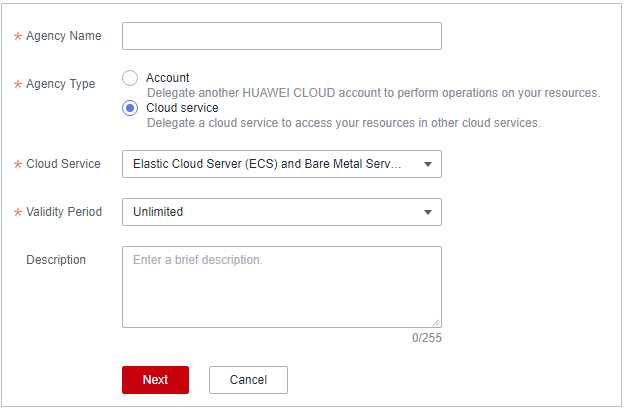Click the 'Delegate a cloud service' hint text
This screenshot has width=626, height=409.
coord(343,123)
